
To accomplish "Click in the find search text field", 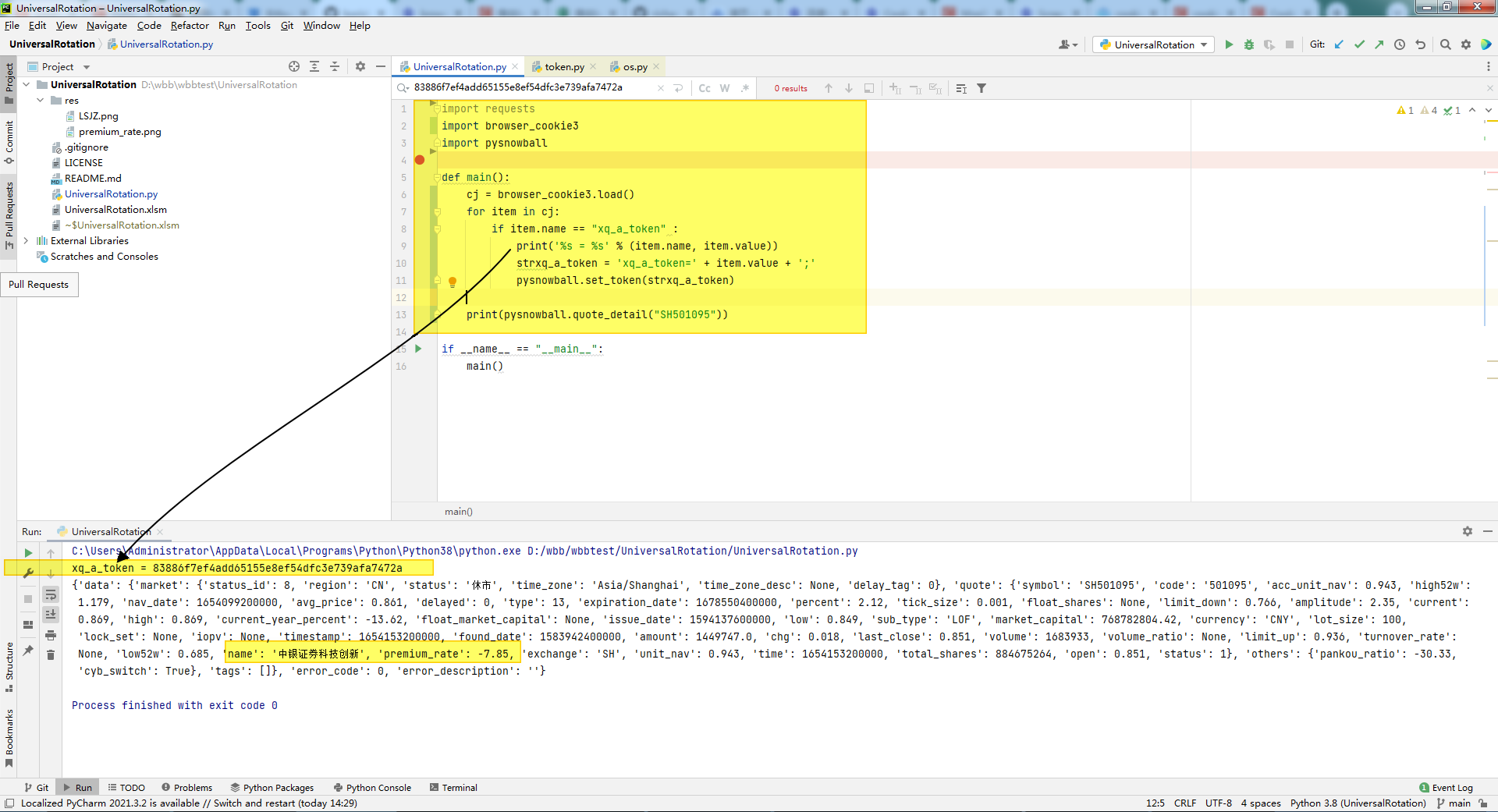I will (531, 88).
